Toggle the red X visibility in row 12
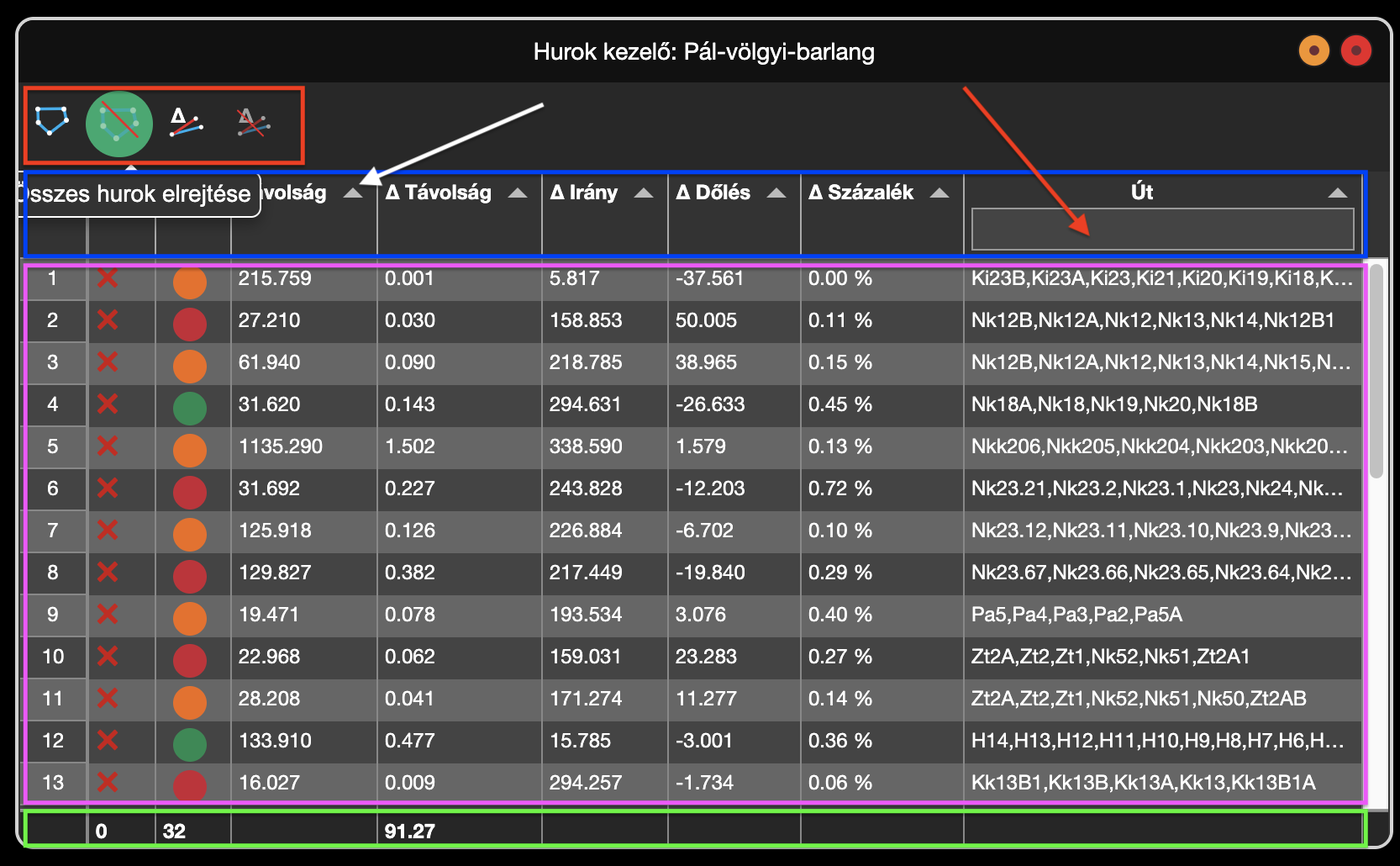1400x866 pixels. coord(108,741)
